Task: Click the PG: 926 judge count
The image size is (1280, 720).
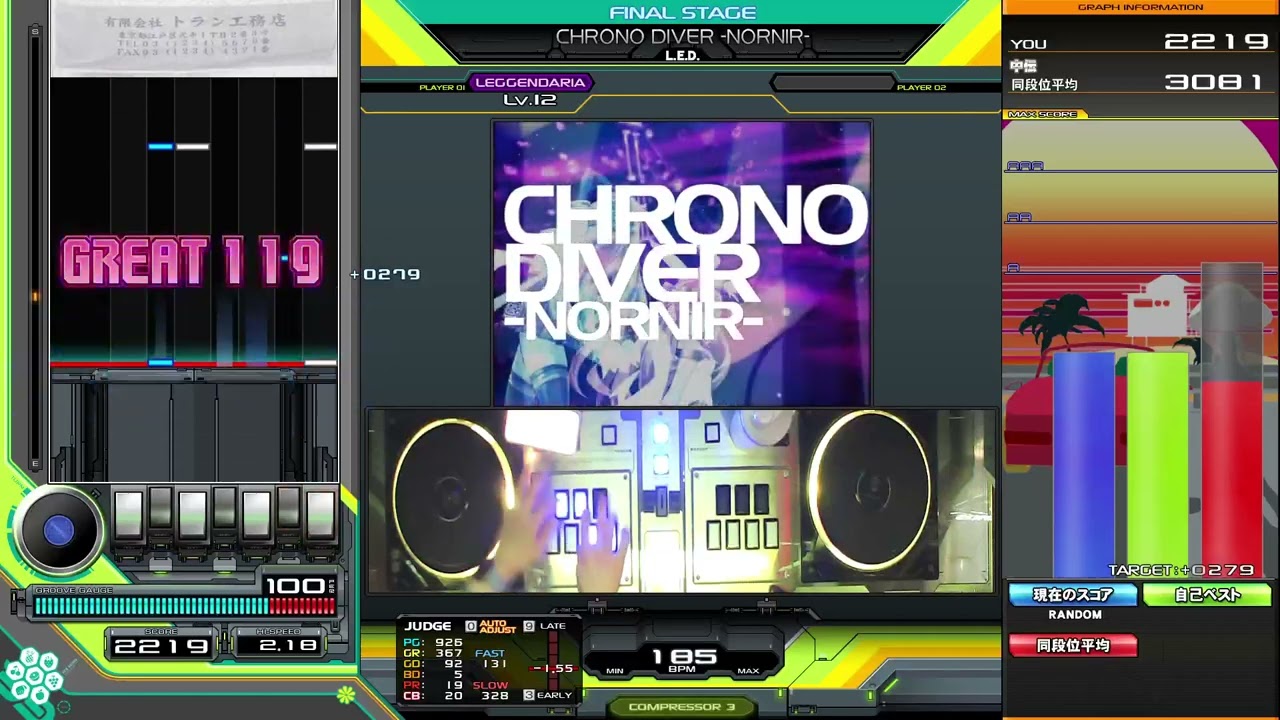Action: click(433, 642)
